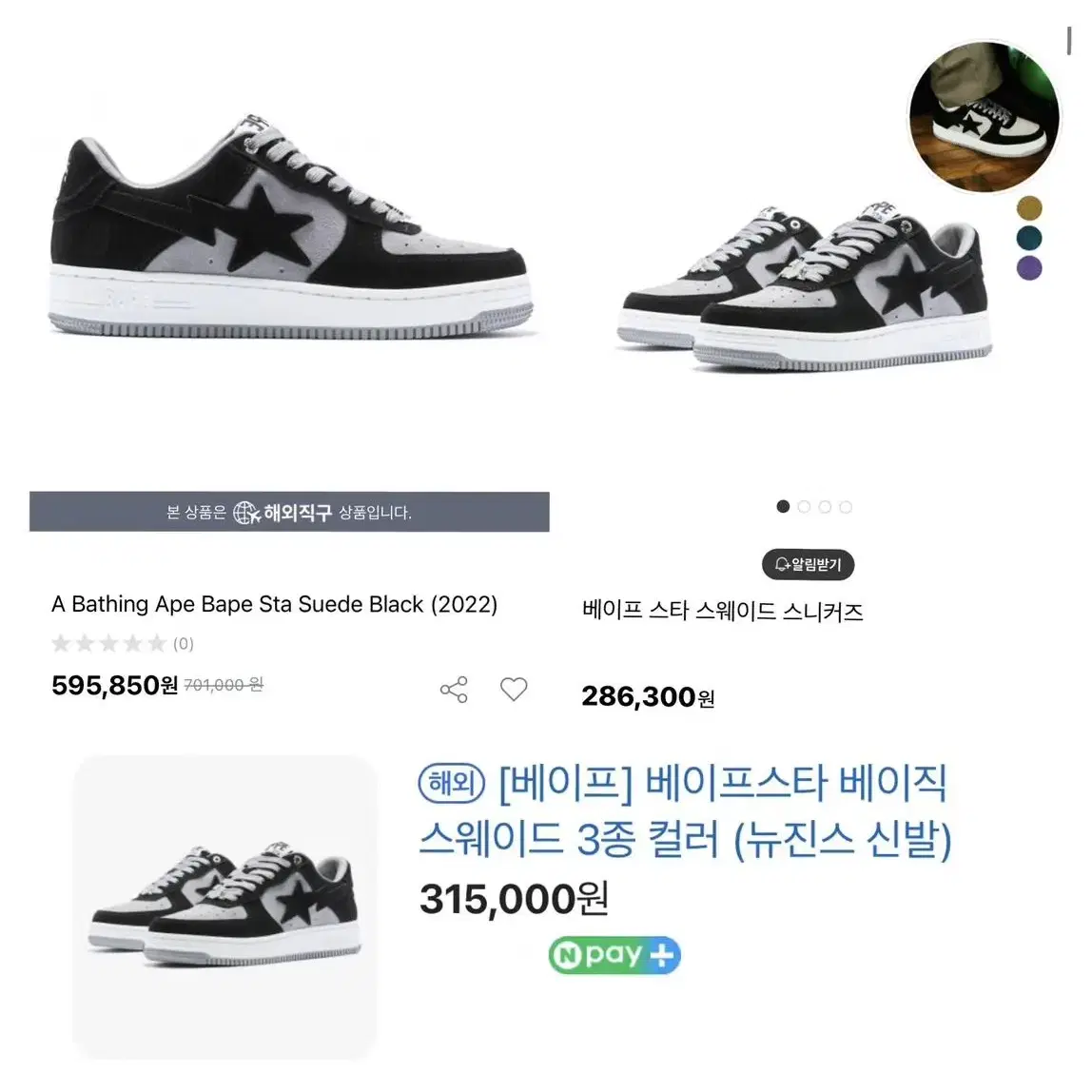Viewport: 1092px width, 1092px height.
Task: Click the 해외직구 notice banner
Action: pos(289,512)
